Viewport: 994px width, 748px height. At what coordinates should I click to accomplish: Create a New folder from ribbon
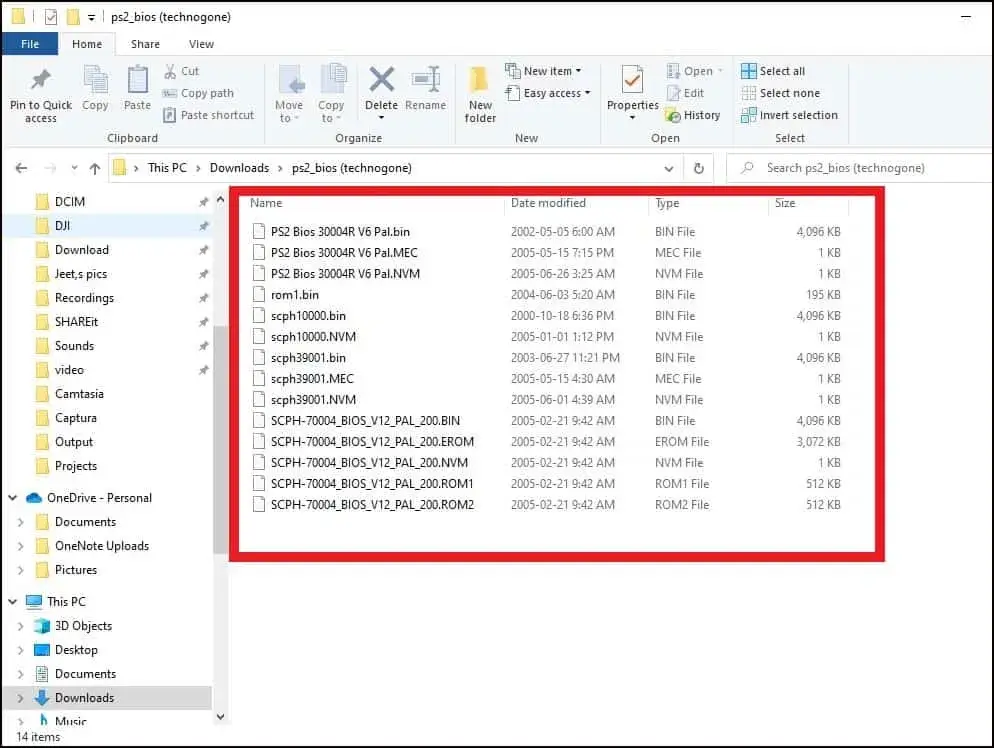[x=480, y=95]
